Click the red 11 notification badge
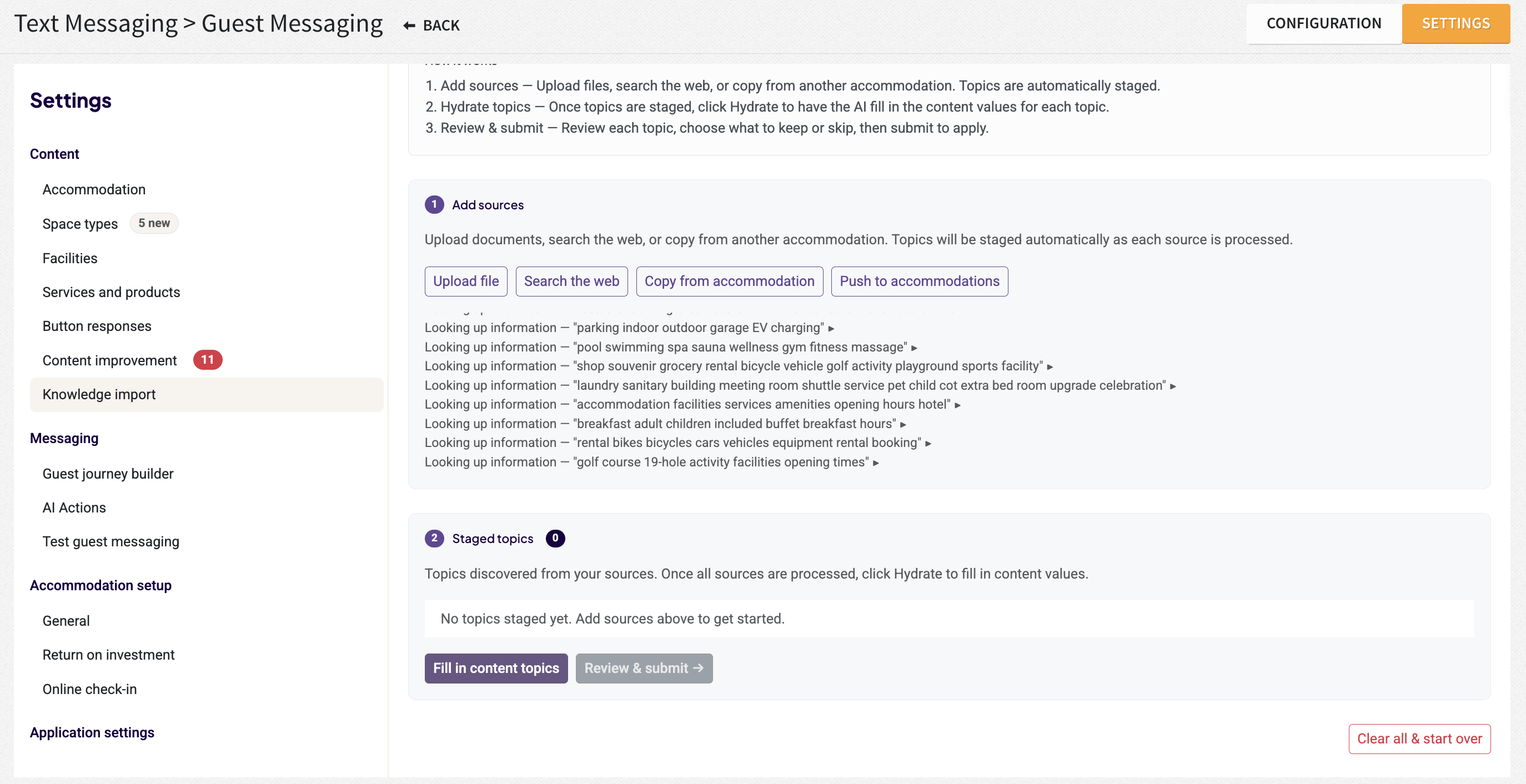This screenshot has height=784, width=1526. 207,360
